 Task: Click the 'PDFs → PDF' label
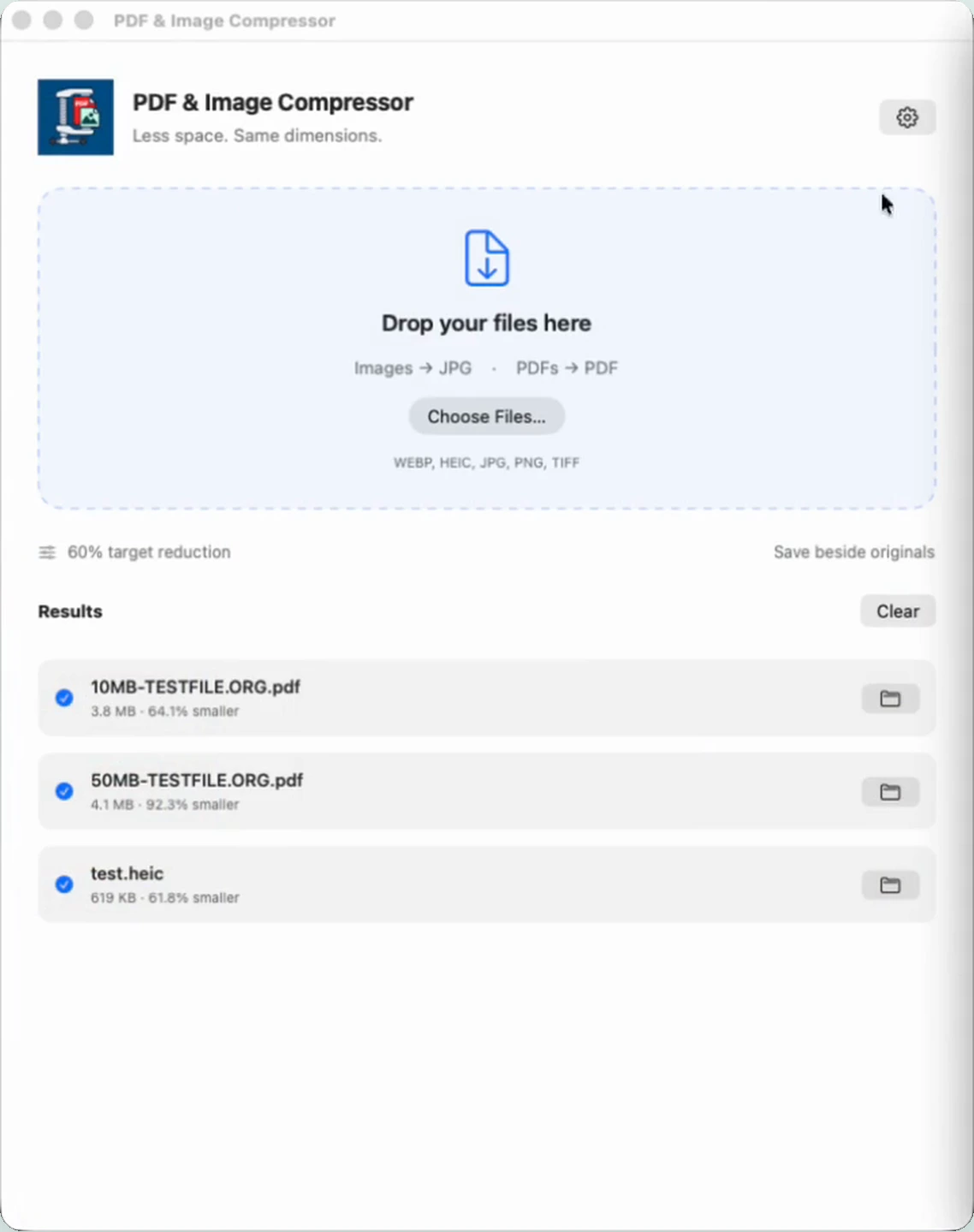567,368
